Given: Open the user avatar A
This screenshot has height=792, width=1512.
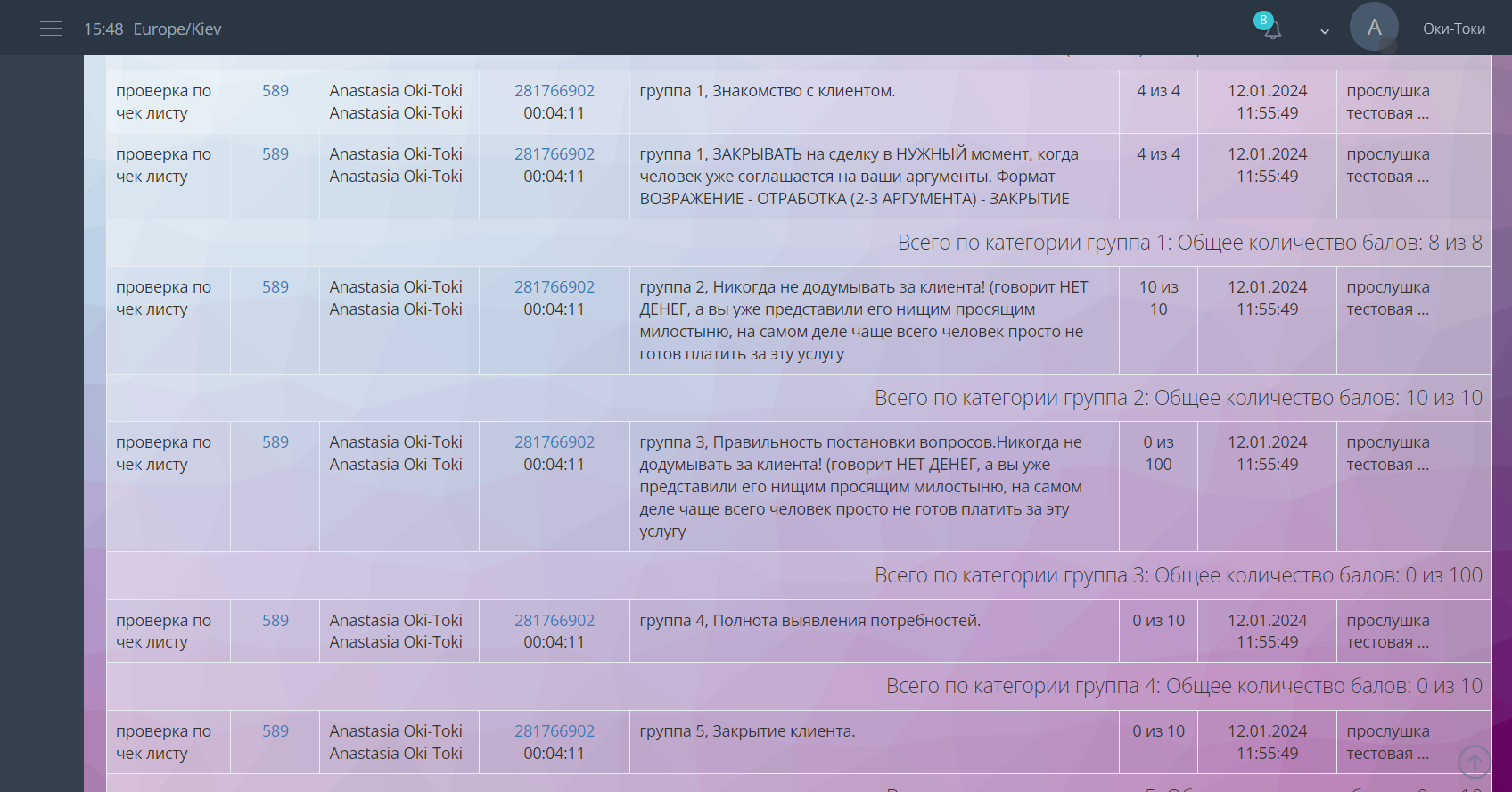Looking at the screenshot, I should [1374, 28].
